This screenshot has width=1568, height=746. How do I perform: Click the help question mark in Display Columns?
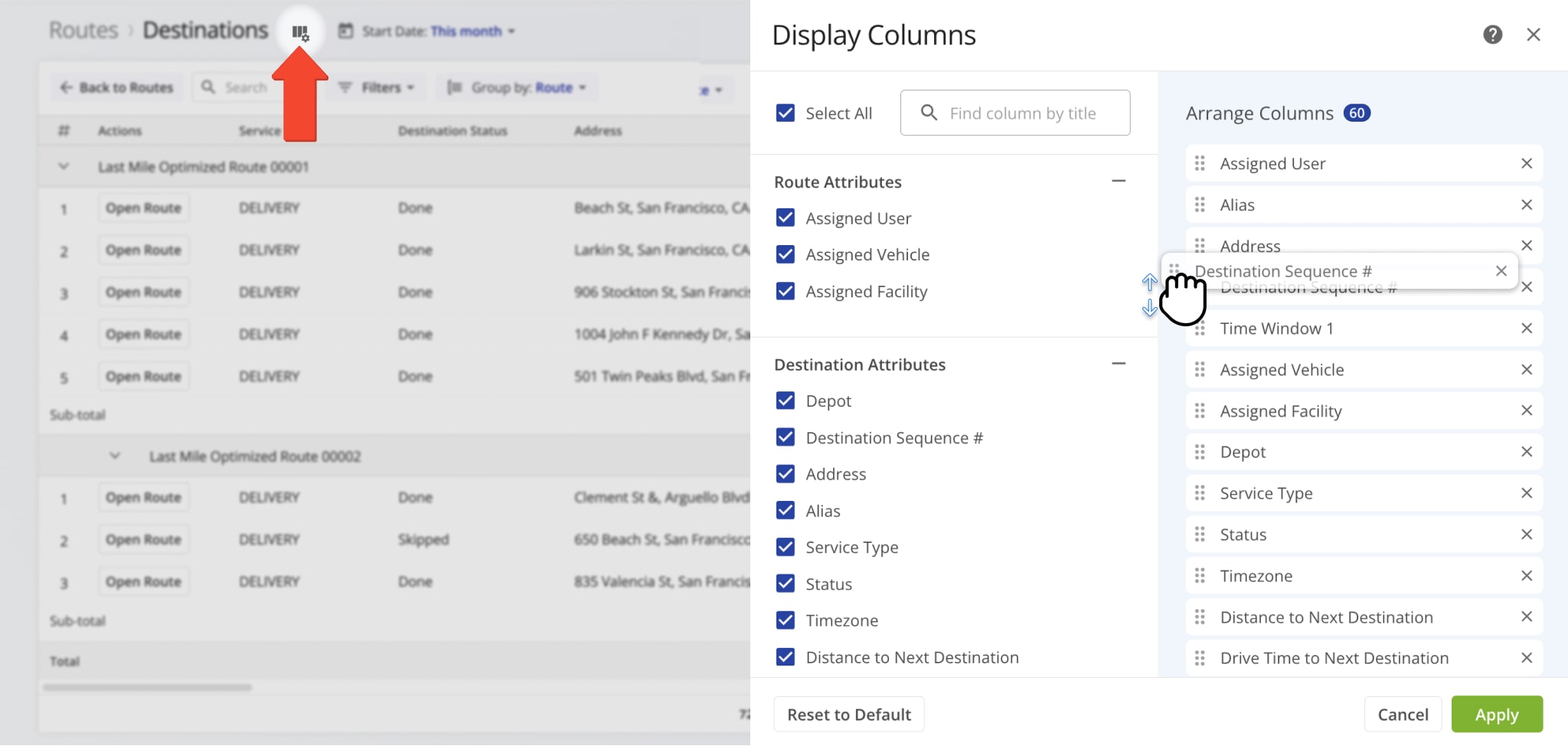click(x=1492, y=34)
